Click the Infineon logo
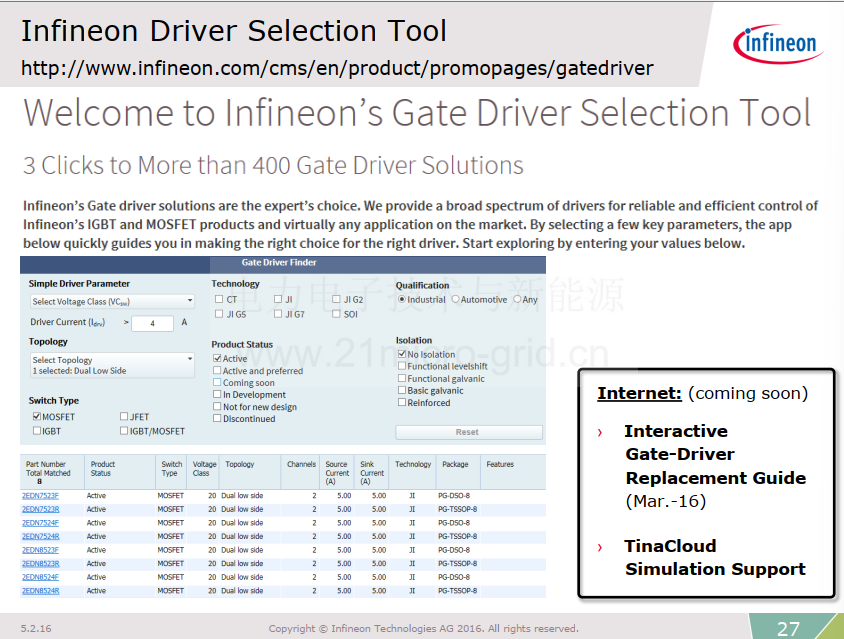Viewport: 844px width, 639px height. coord(778,43)
